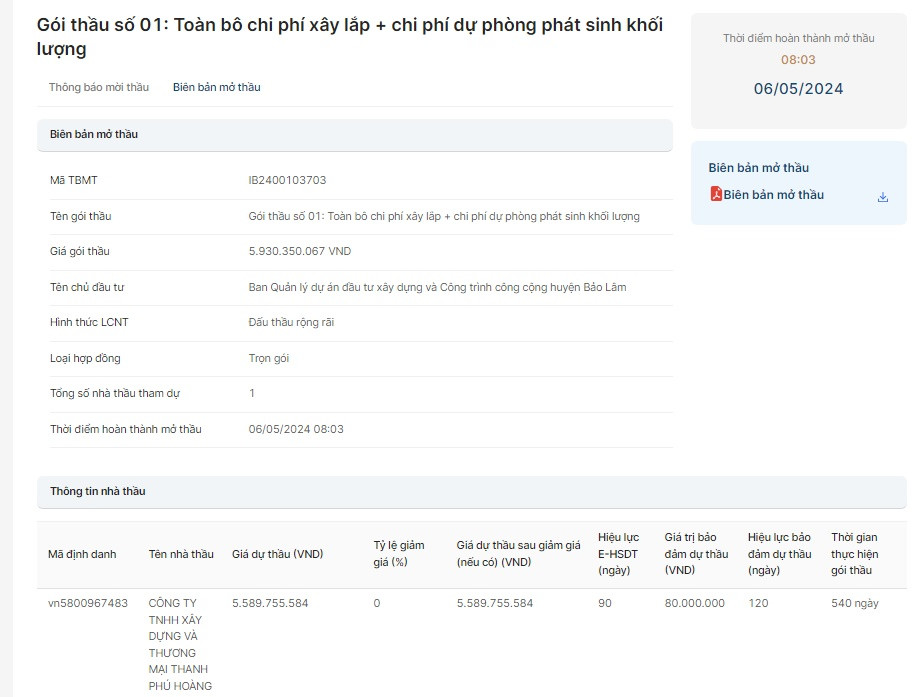The height and width of the screenshot is (697, 919).
Task: Collapse the Thông tin nhà thầu section header
Action: coord(98,491)
